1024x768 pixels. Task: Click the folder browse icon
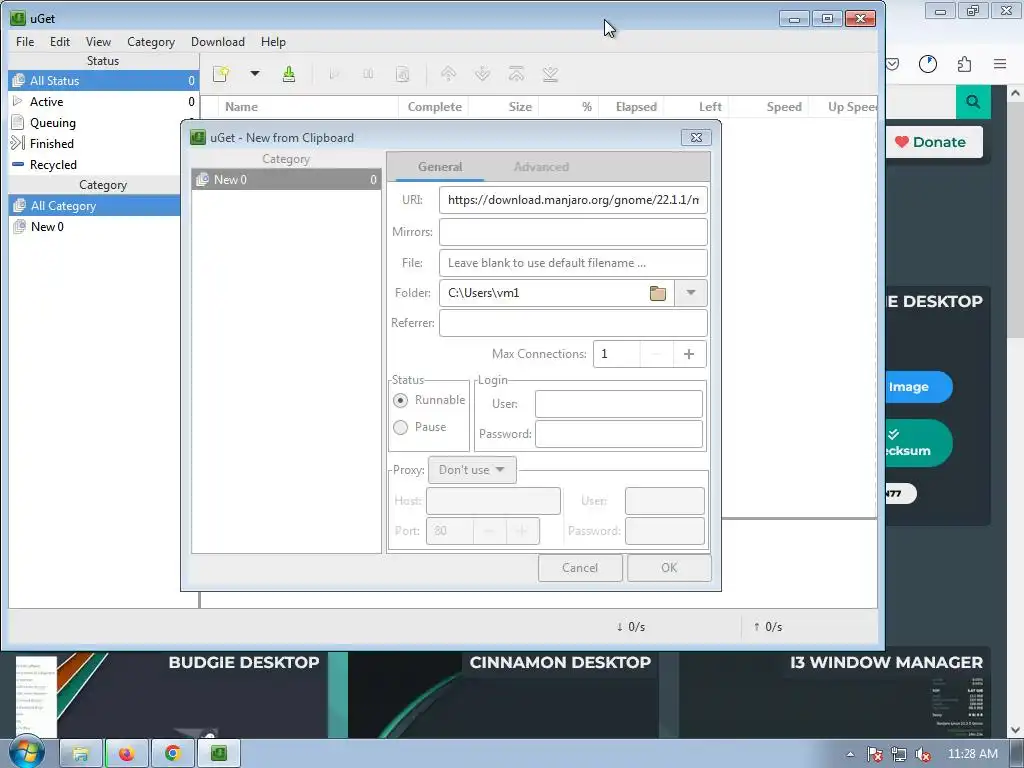(x=658, y=293)
